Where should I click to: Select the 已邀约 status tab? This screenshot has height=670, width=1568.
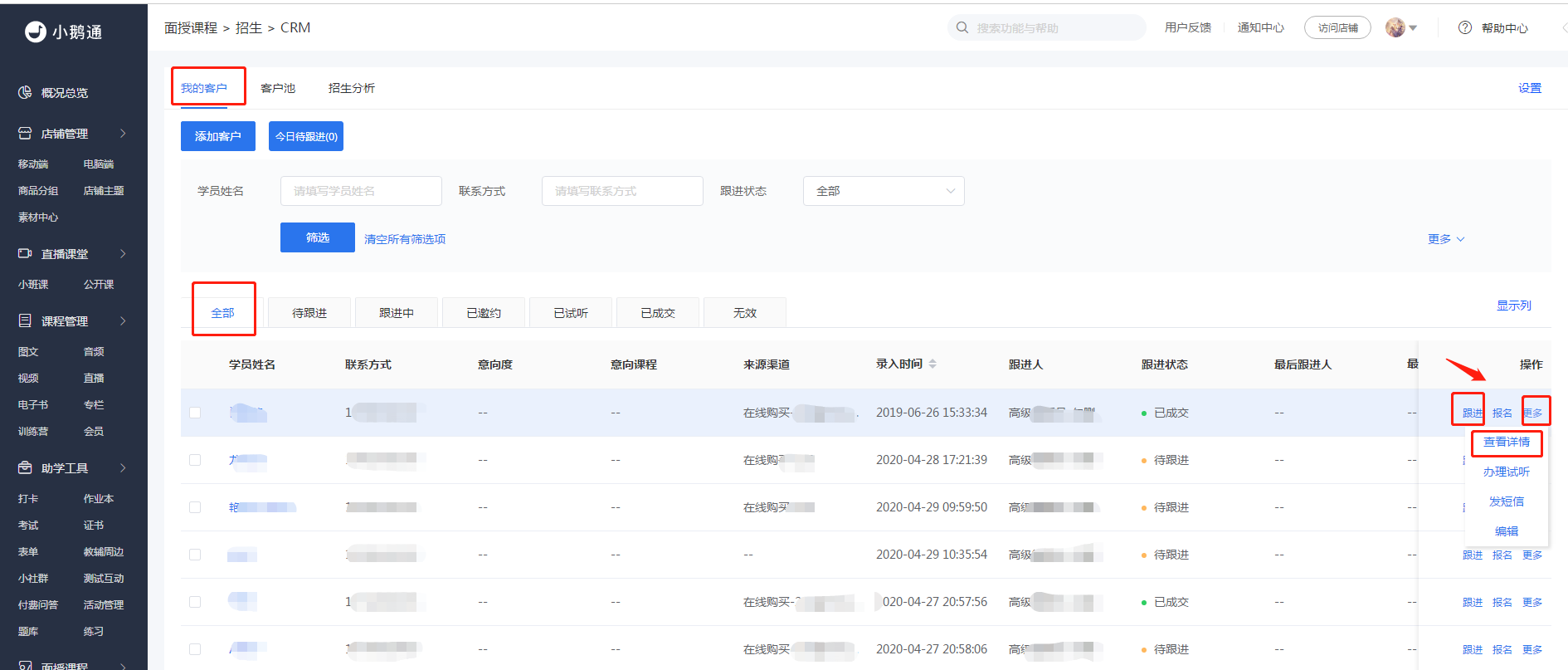[x=484, y=313]
